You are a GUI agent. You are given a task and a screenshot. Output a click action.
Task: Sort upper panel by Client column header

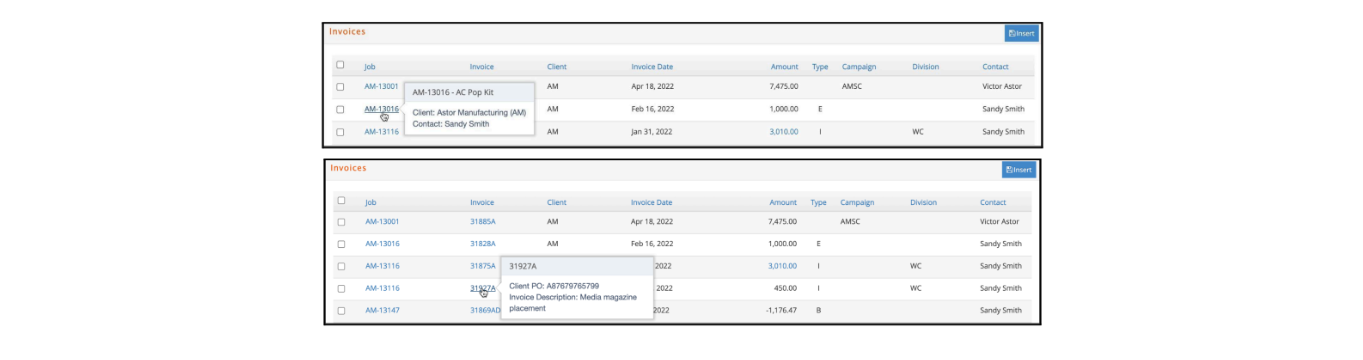pos(557,67)
